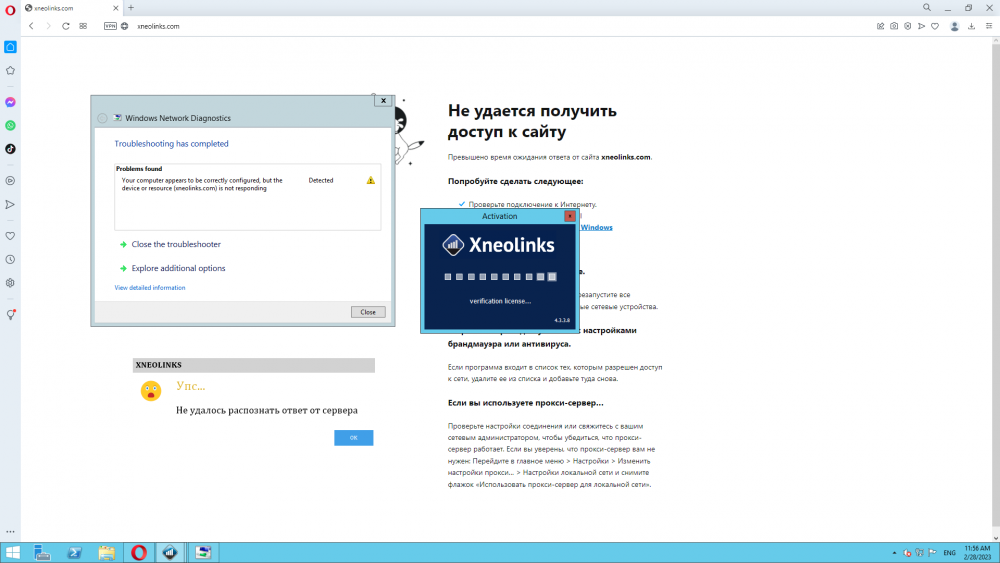
Task: Open the heart icon in sidebar
Action: point(10,236)
